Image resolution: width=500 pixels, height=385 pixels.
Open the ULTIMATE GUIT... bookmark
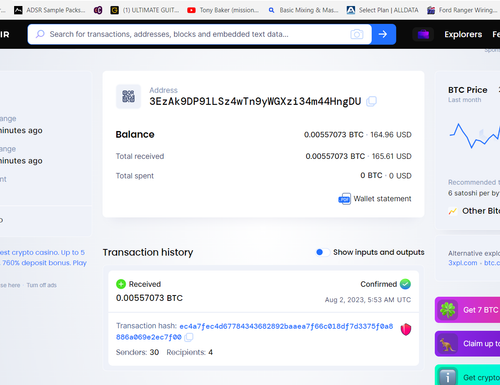point(145,10)
